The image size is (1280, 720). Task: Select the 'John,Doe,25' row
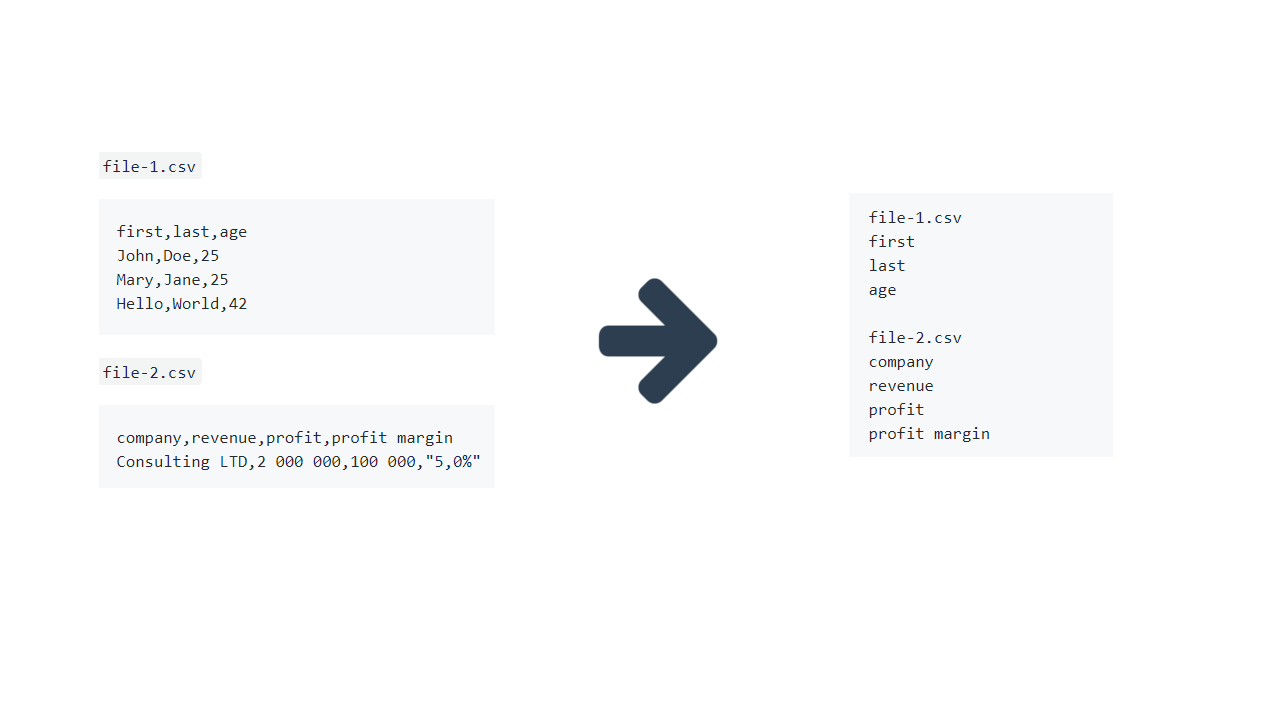pos(168,256)
